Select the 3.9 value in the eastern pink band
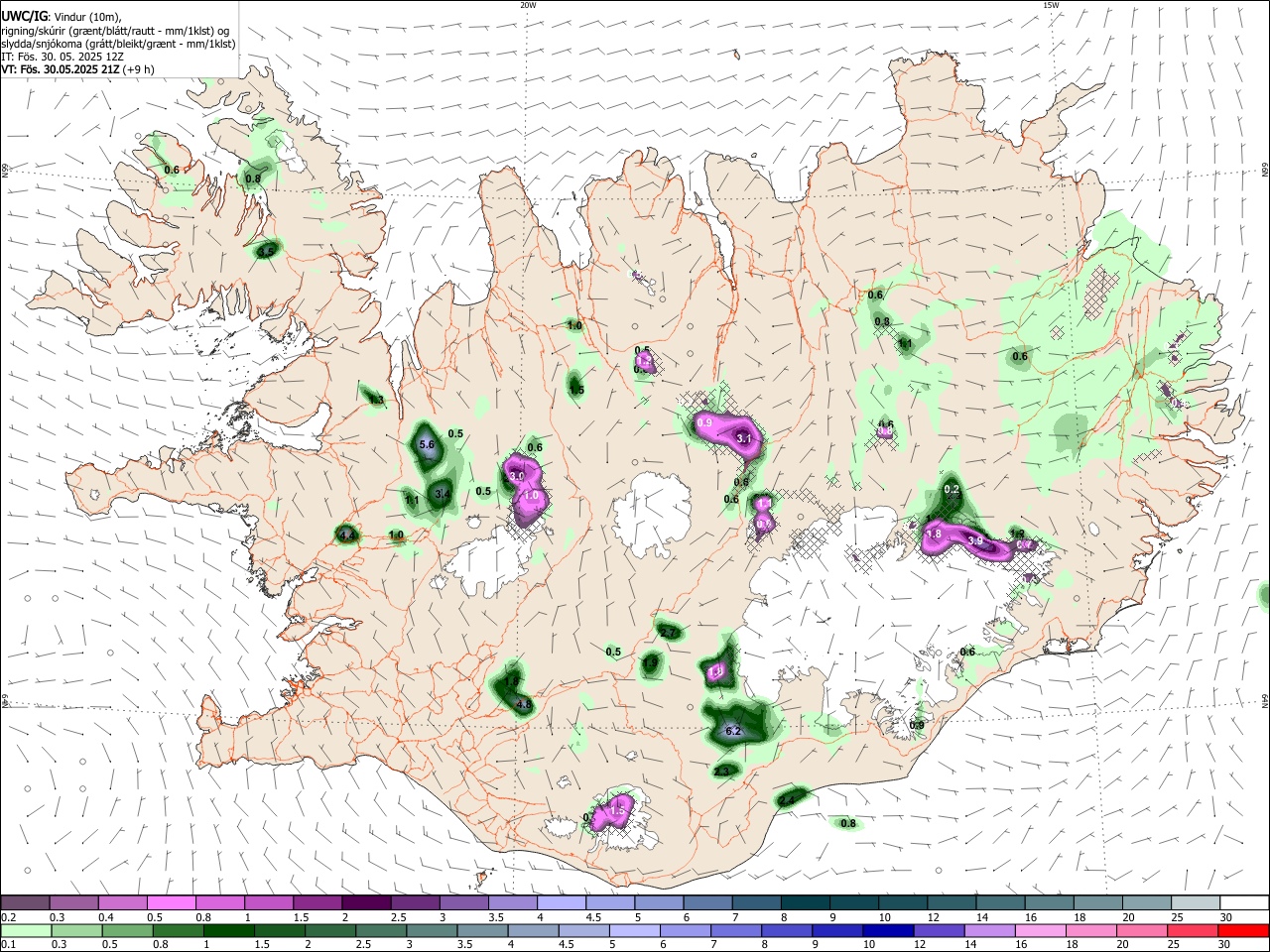The image size is (1270, 952). coord(974,541)
